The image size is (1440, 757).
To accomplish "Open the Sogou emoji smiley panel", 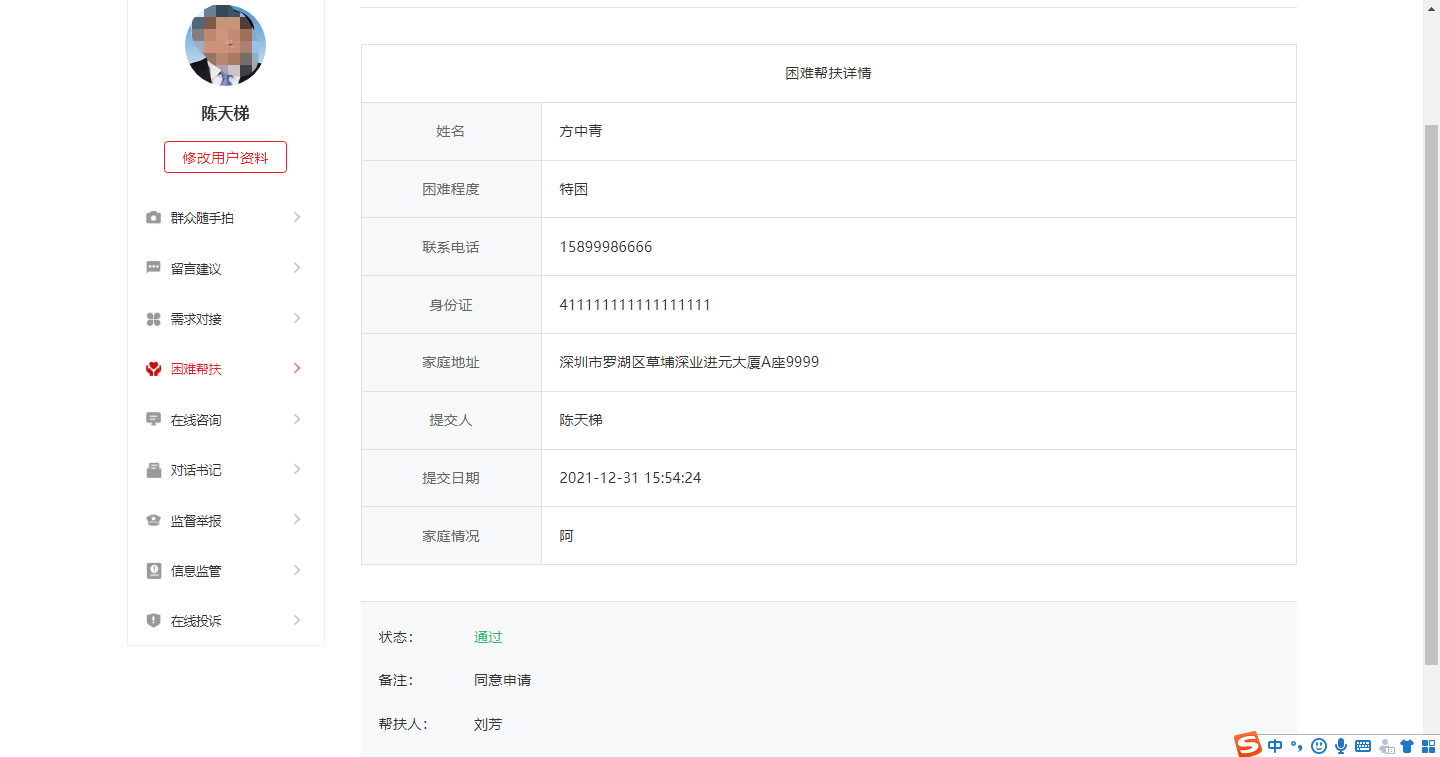I will coord(1319,746).
